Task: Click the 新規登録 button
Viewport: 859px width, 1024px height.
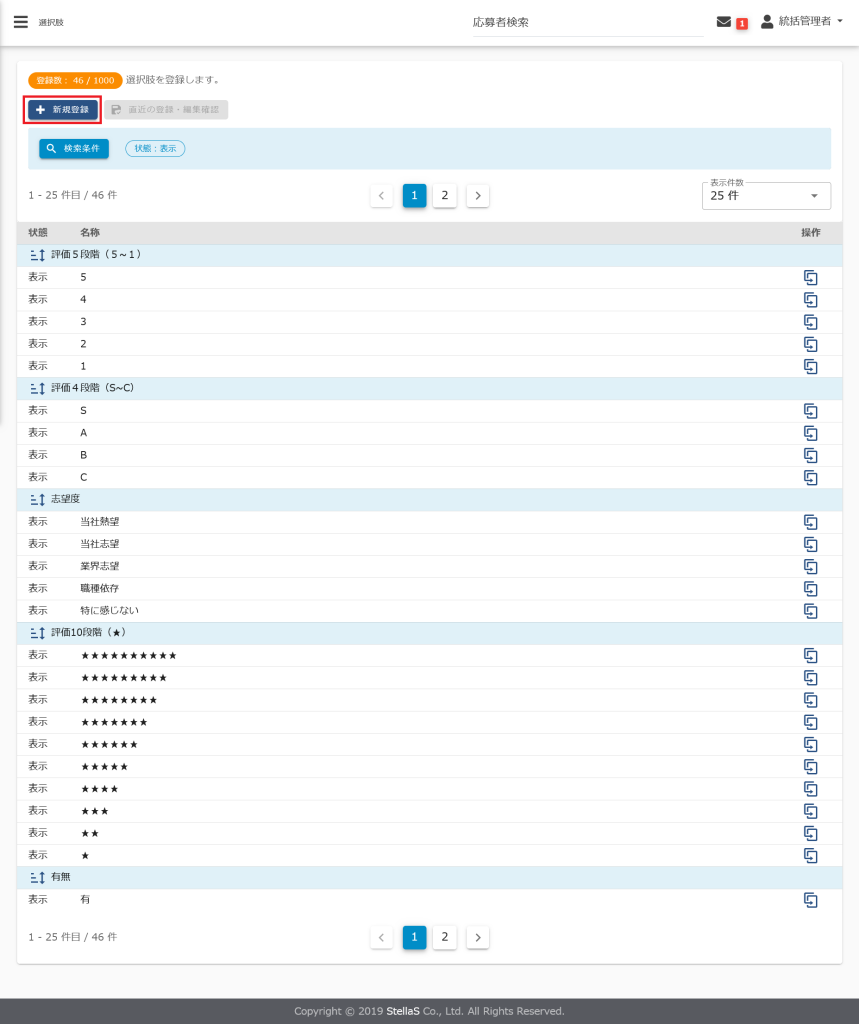Action: (x=62, y=110)
